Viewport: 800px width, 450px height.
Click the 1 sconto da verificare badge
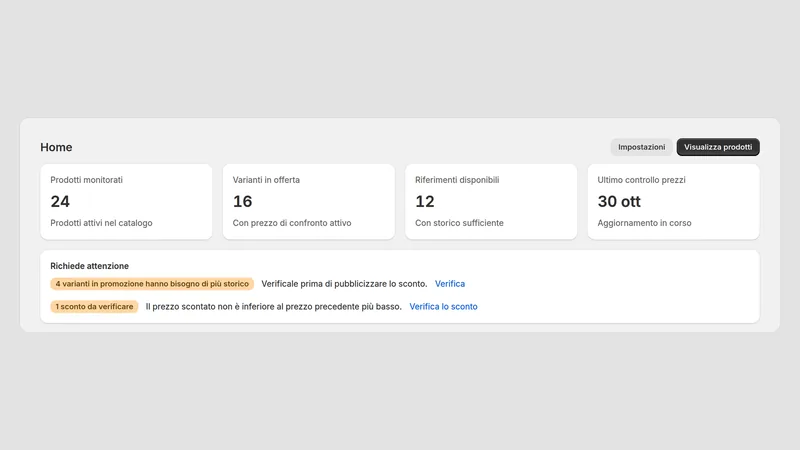click(94, 307)
